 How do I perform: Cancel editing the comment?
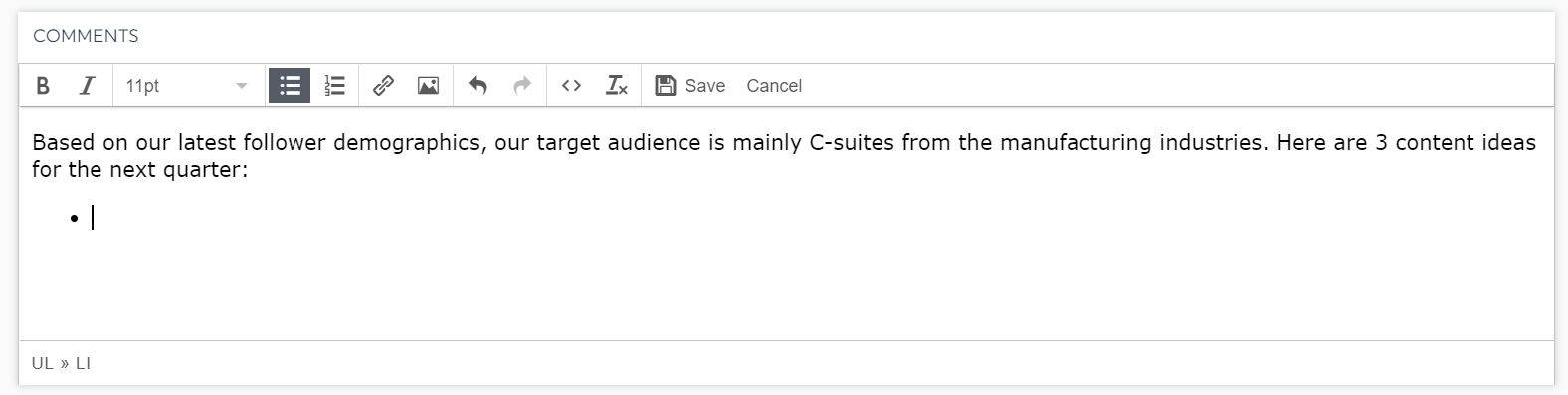tap(774, 86)
